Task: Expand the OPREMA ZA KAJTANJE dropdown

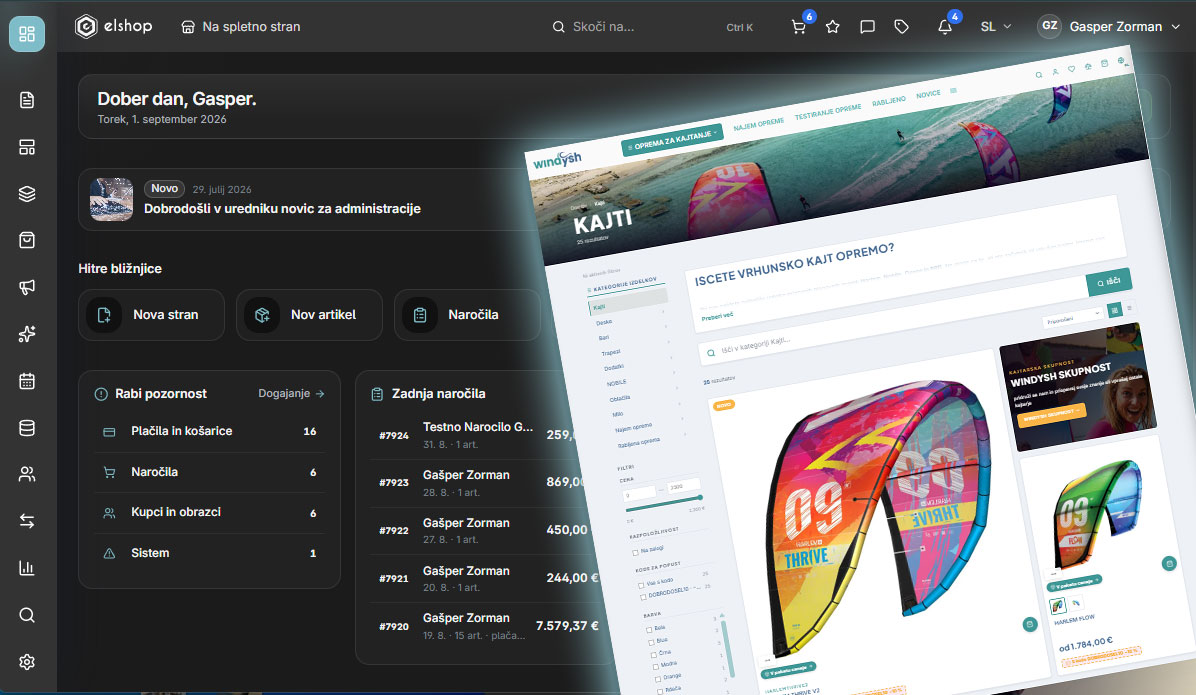Action: click(672, 140)
